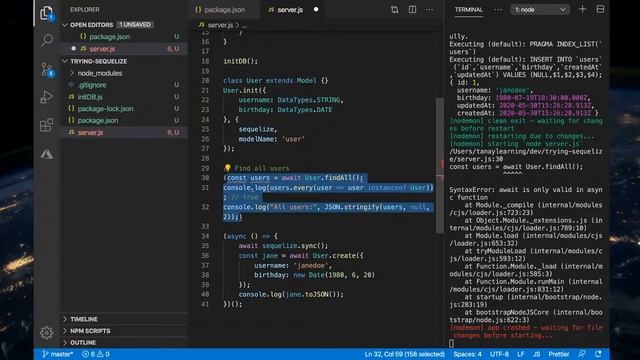This screenshot has height=360, width=640.
Task: Collapse the TRYING-SEQUELIZE folder section
Action: [98, 61]
